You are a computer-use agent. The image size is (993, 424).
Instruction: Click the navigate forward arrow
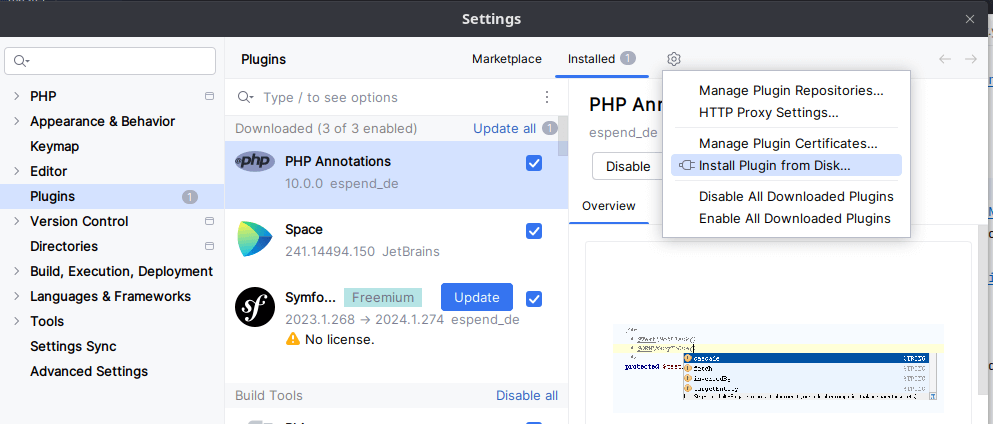pyautogui.click(x=971, y=59)
